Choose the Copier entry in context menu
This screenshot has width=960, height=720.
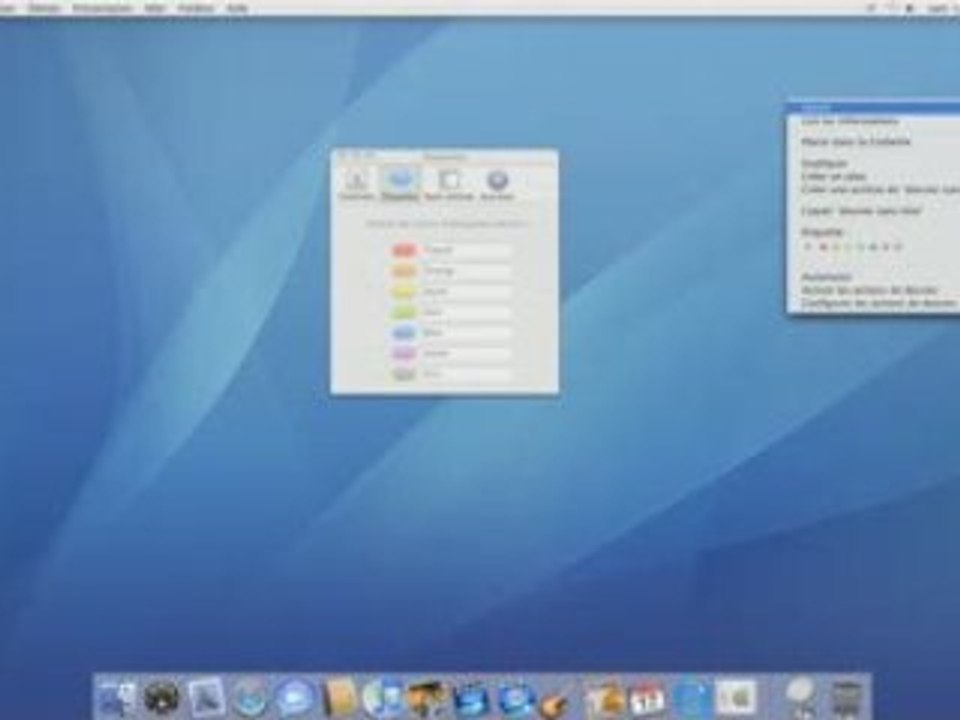coord(874,211)
